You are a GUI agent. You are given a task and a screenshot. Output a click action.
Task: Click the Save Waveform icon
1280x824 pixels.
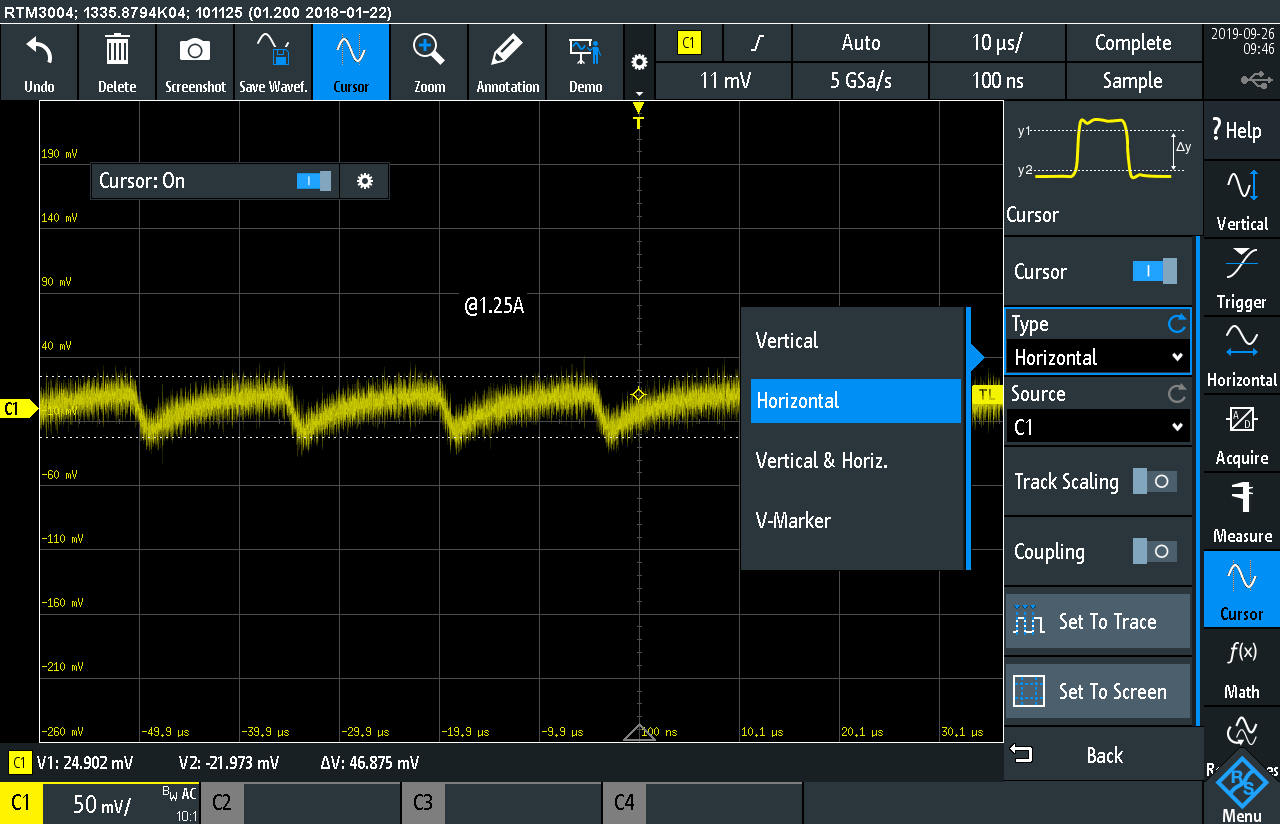click(273, 62)
